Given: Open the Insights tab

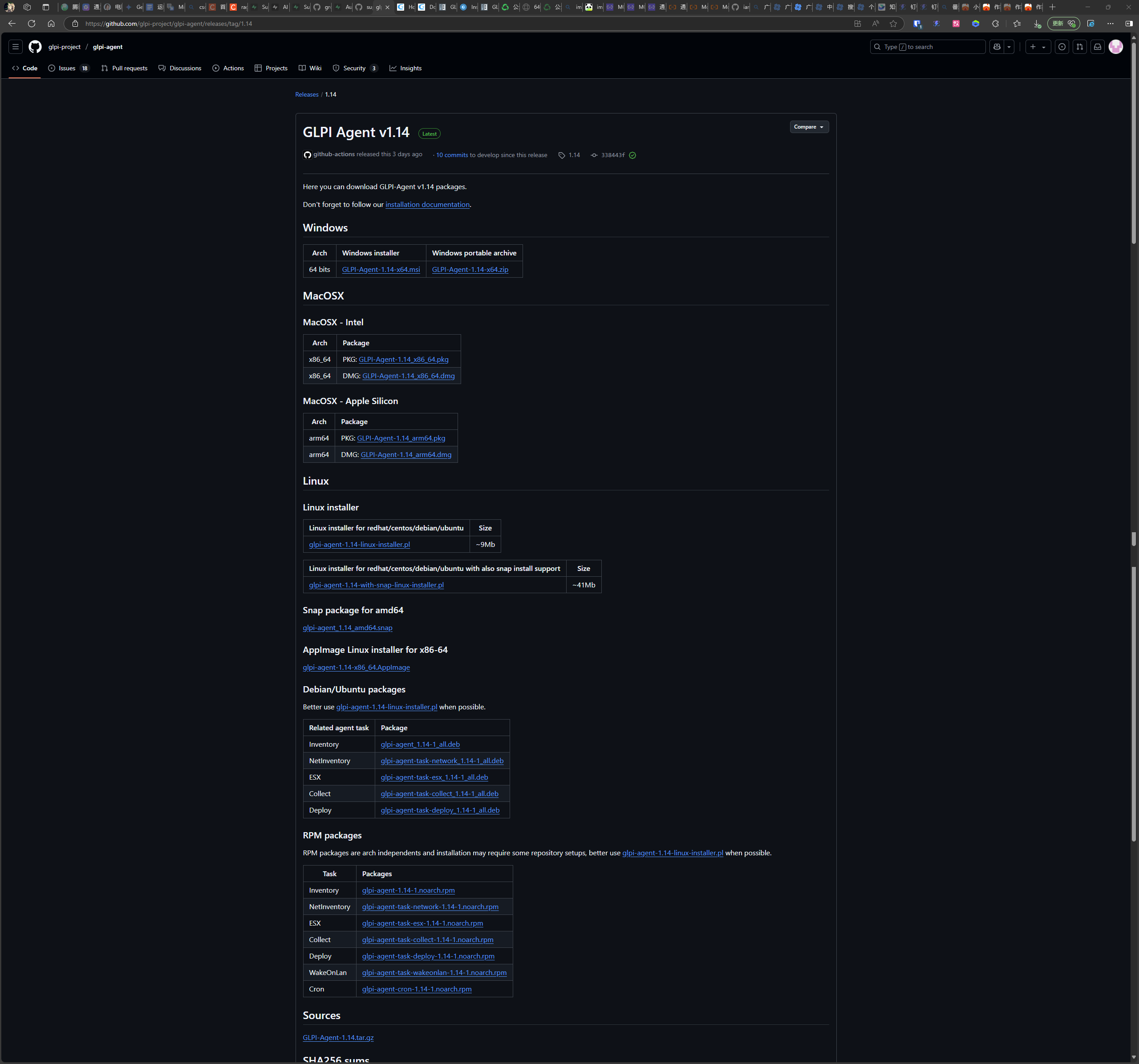Looking at the screenshot, I should (405, 68).
